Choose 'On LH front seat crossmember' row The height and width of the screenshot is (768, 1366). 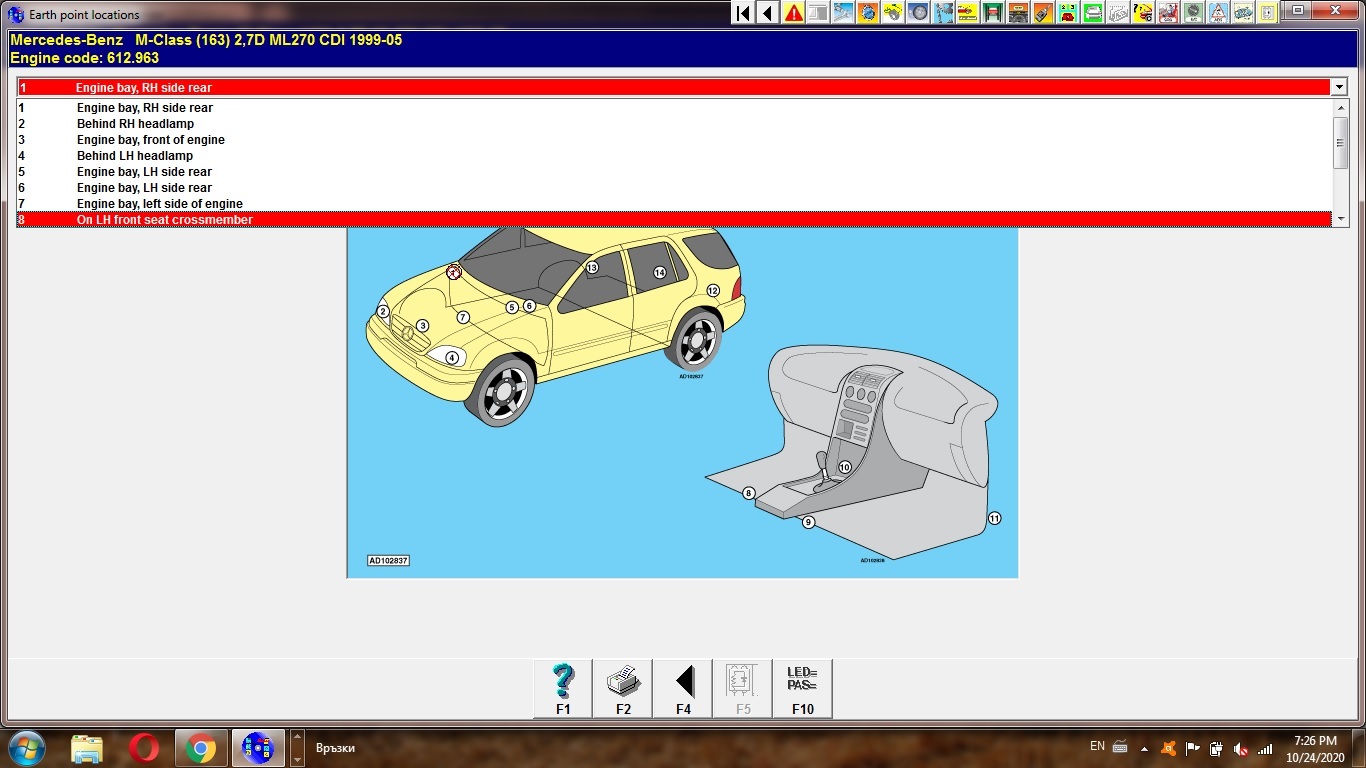click(x=675, y=219)
